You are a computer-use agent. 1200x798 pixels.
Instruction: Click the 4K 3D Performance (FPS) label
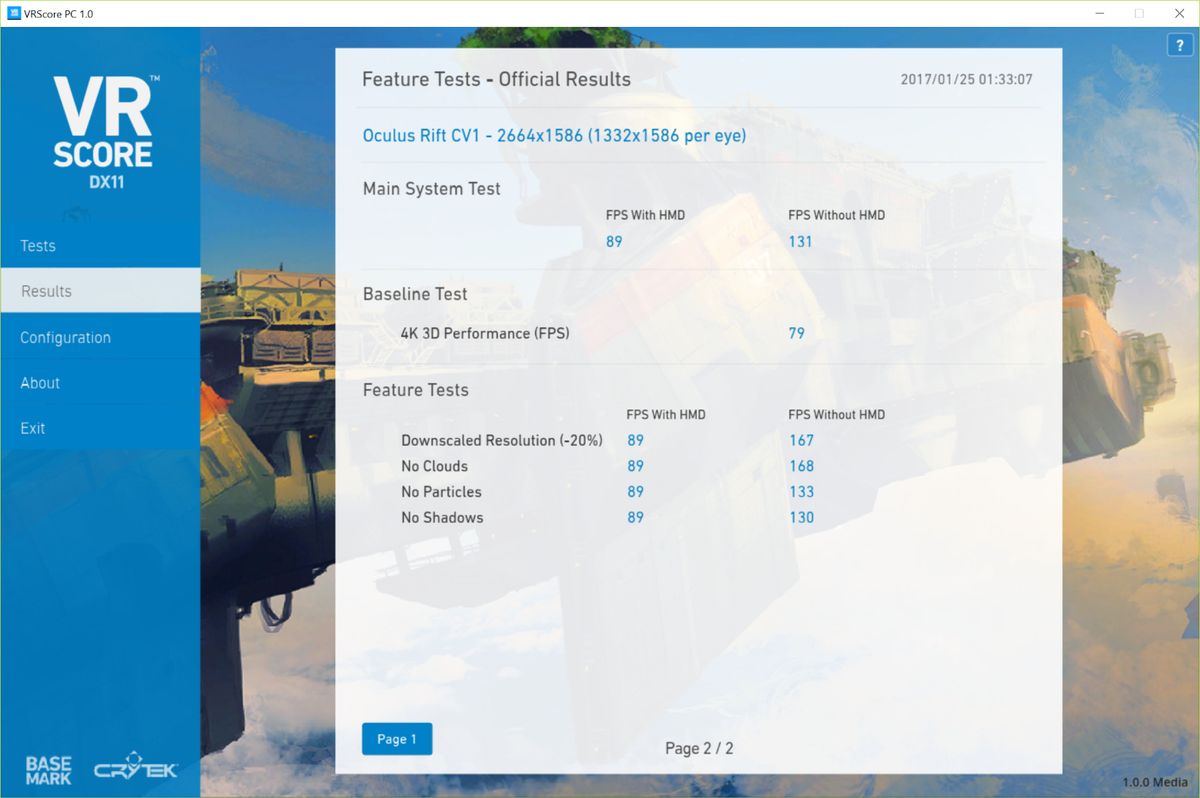point(485,333)
